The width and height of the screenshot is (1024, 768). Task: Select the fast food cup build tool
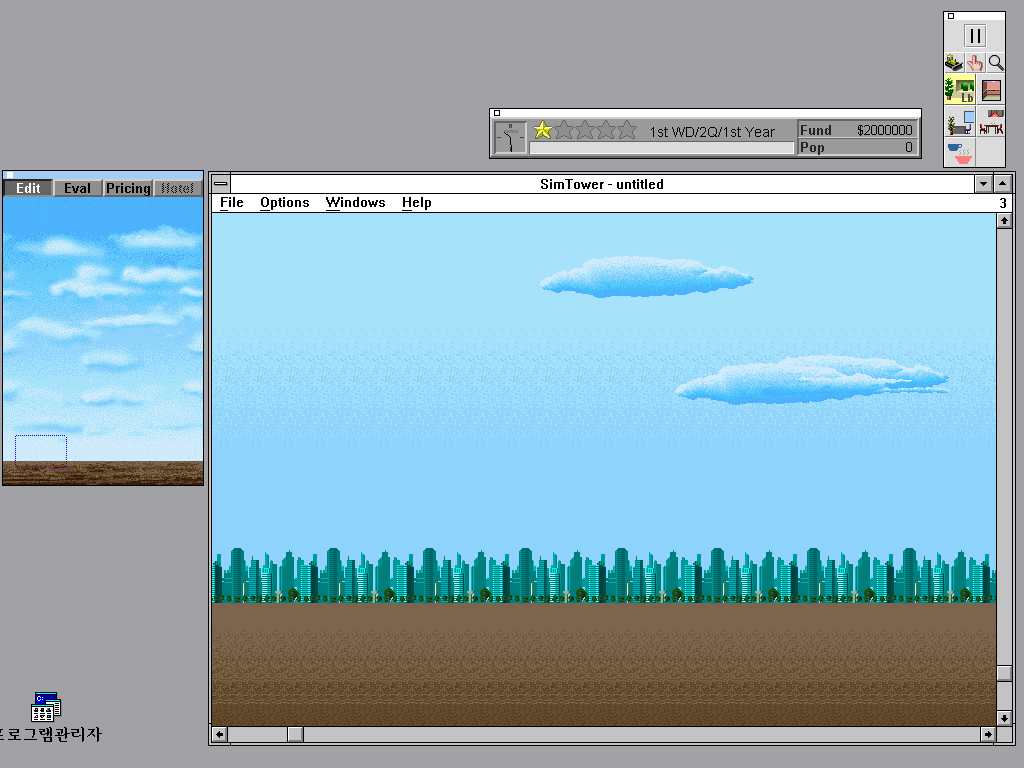pos(960,153)
